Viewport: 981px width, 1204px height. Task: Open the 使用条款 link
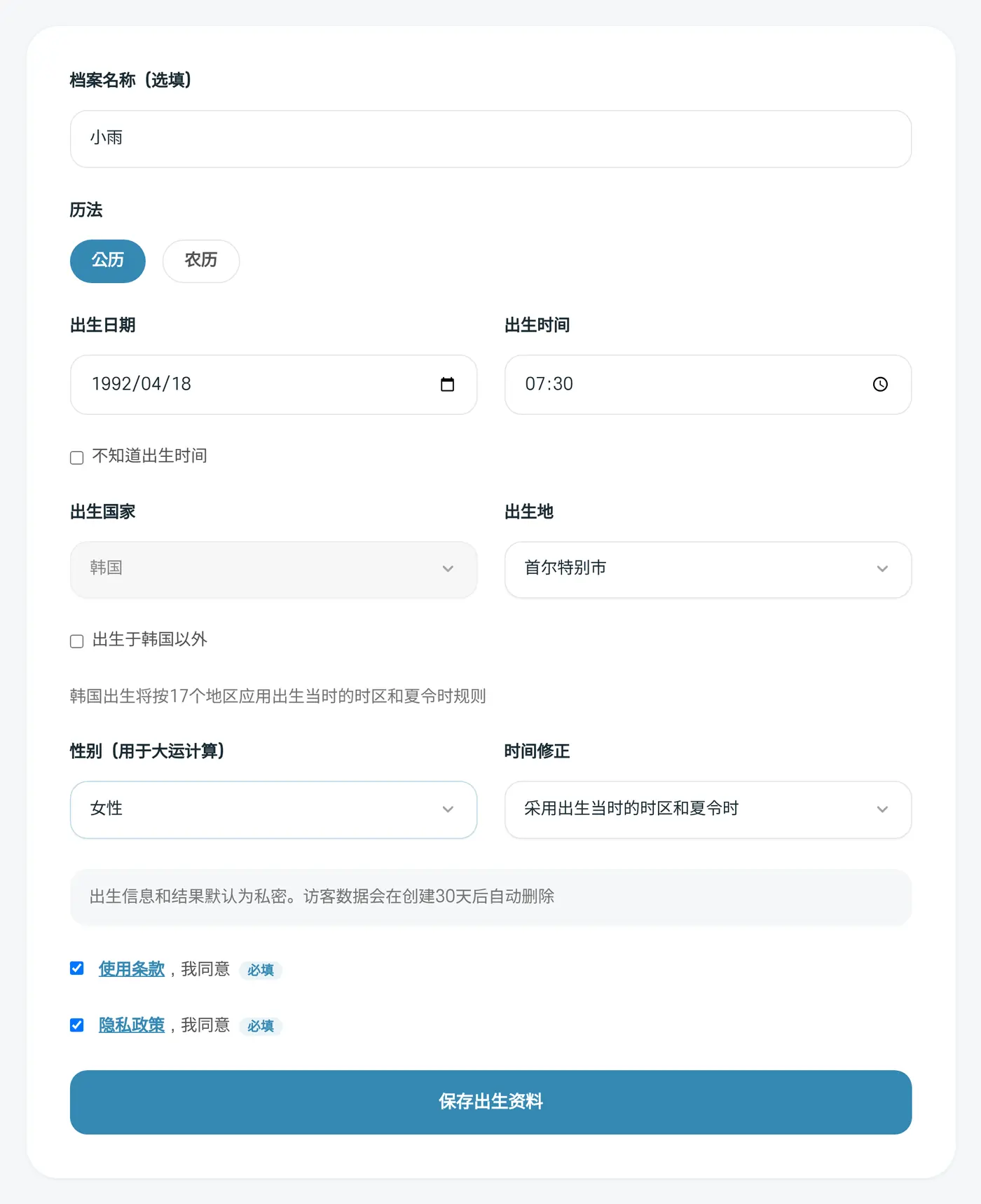click(132, 969)
